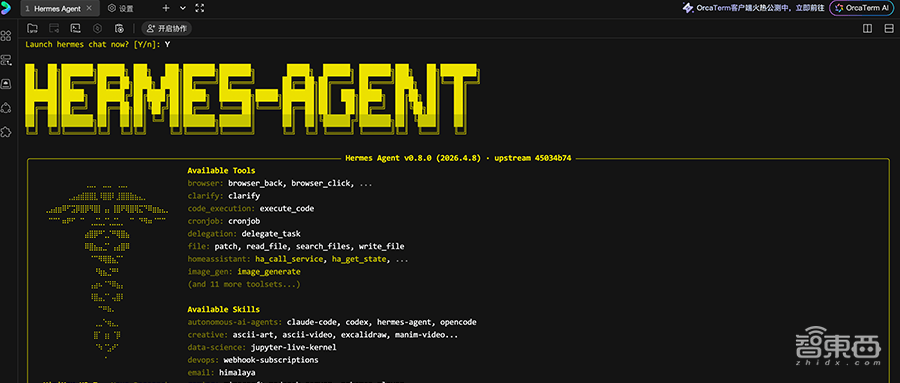Open the OrcaTerm AI assistant button
900x383 pixels.
[862, 8]
